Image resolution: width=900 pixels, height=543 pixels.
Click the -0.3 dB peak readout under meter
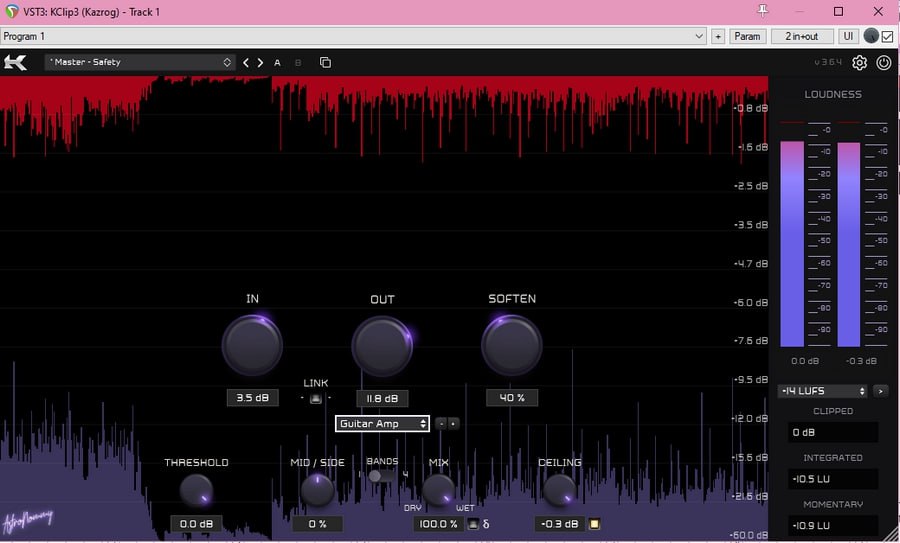click(x=862, y=361)
